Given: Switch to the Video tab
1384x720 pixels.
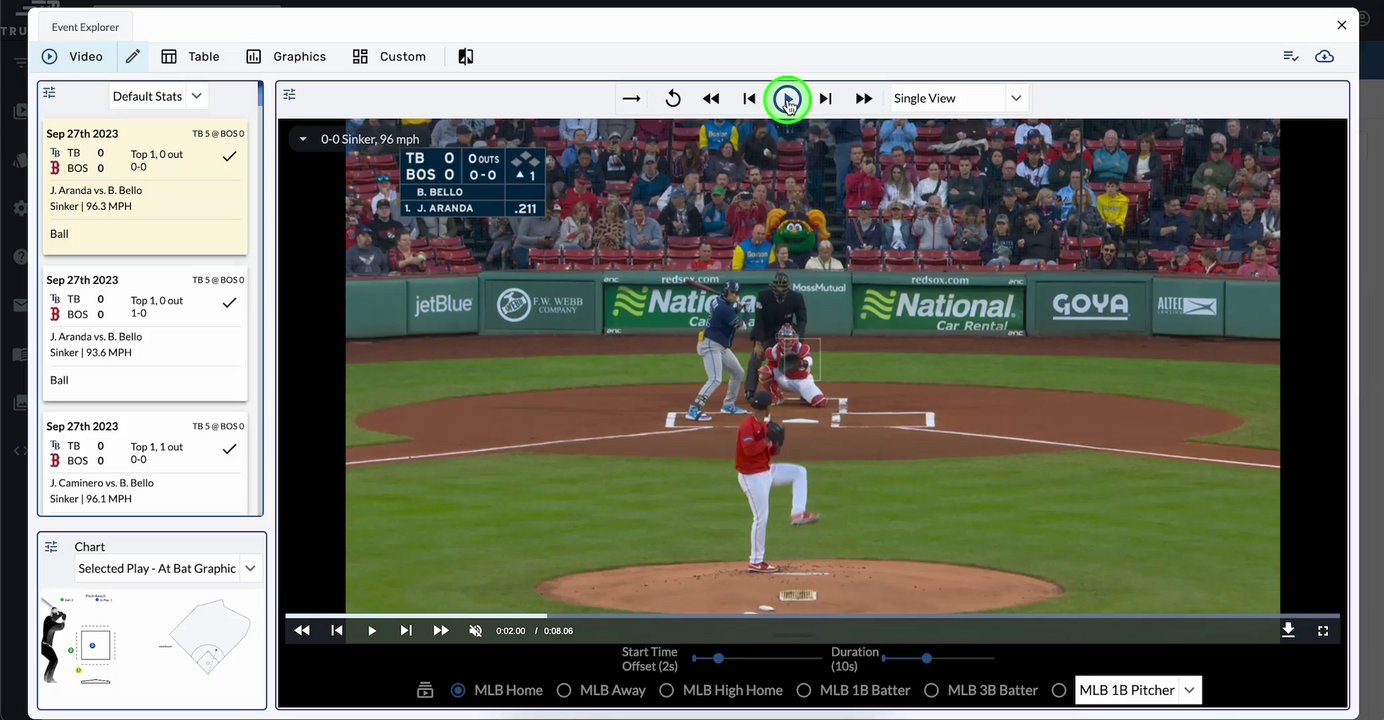Looking at the screenshot, I should point(72,57).
